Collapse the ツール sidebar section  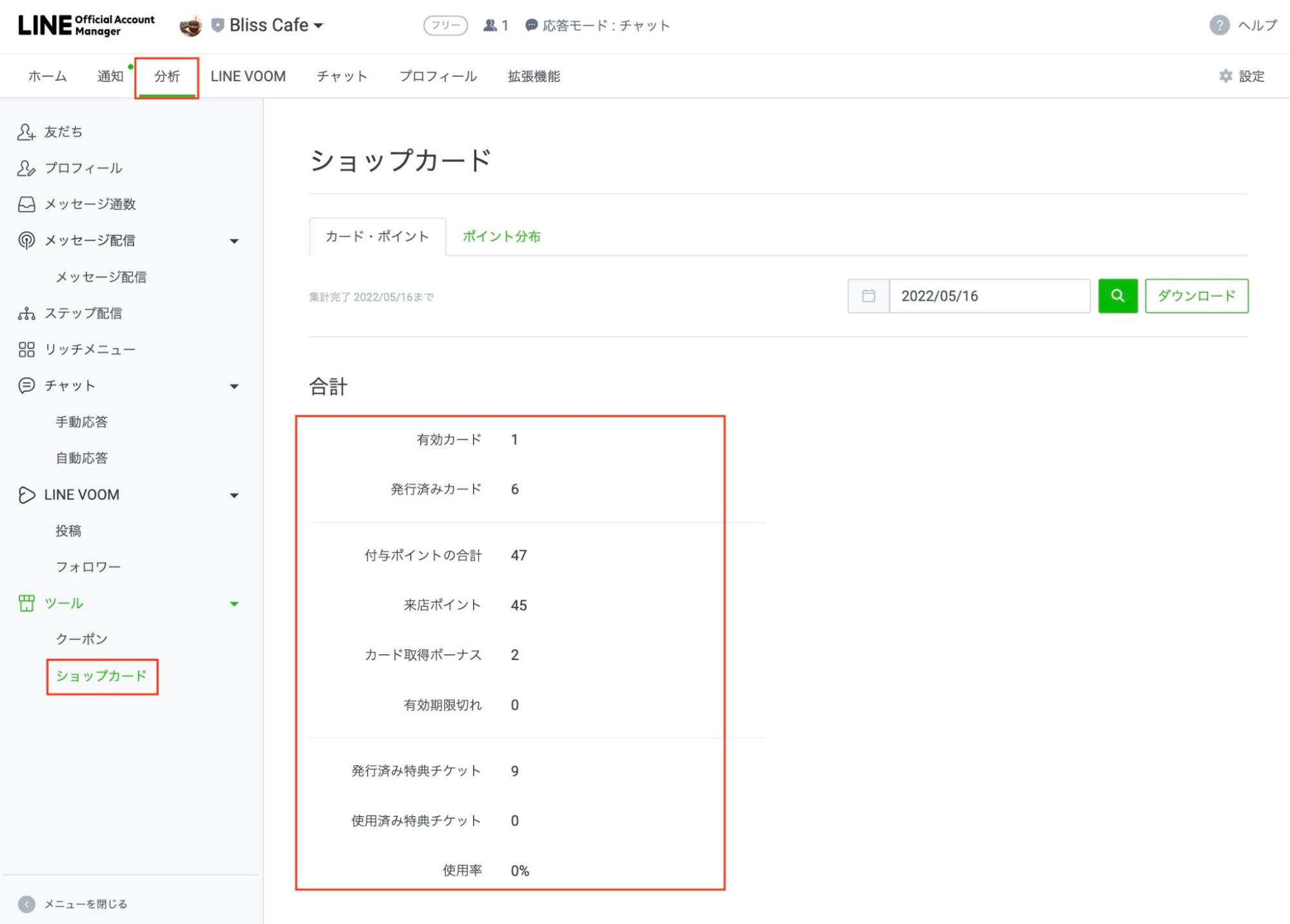[235, 603]
